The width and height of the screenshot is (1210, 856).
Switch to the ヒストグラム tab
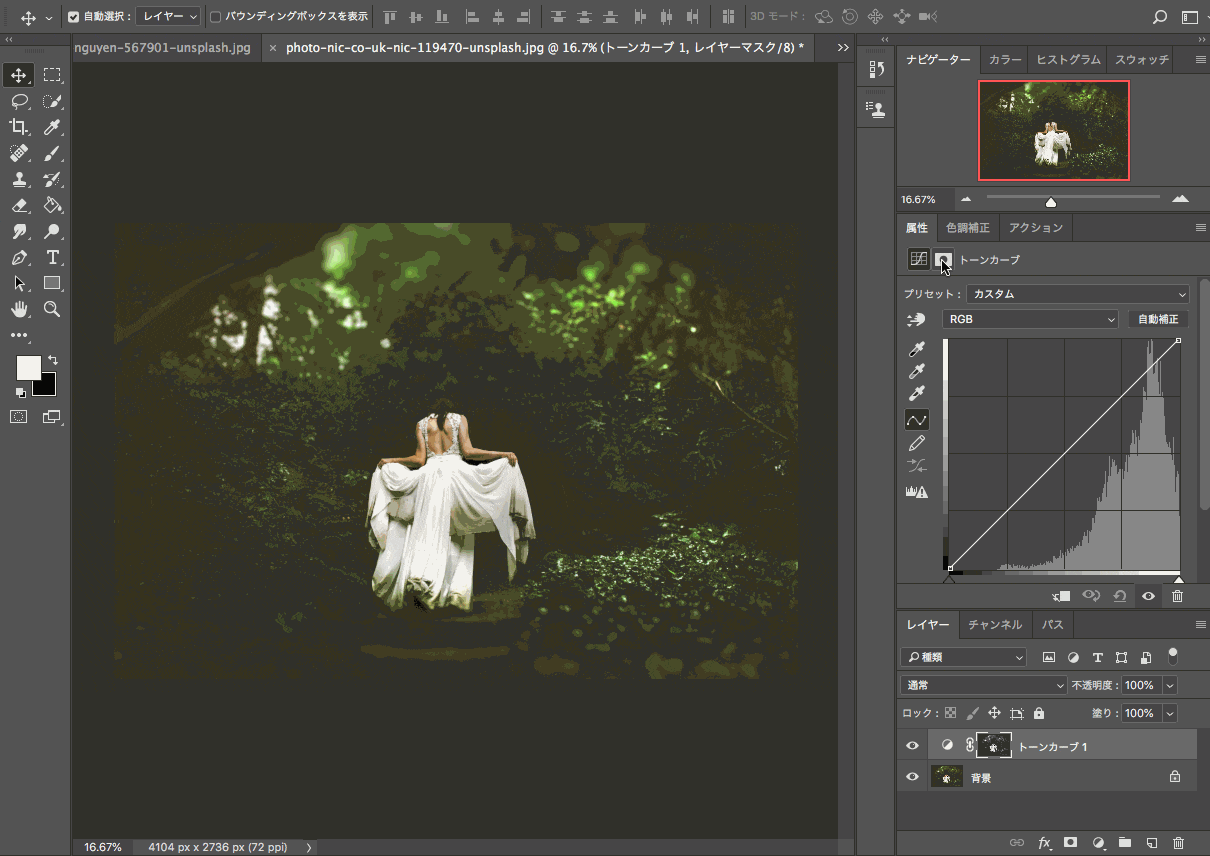point(1067,60)
